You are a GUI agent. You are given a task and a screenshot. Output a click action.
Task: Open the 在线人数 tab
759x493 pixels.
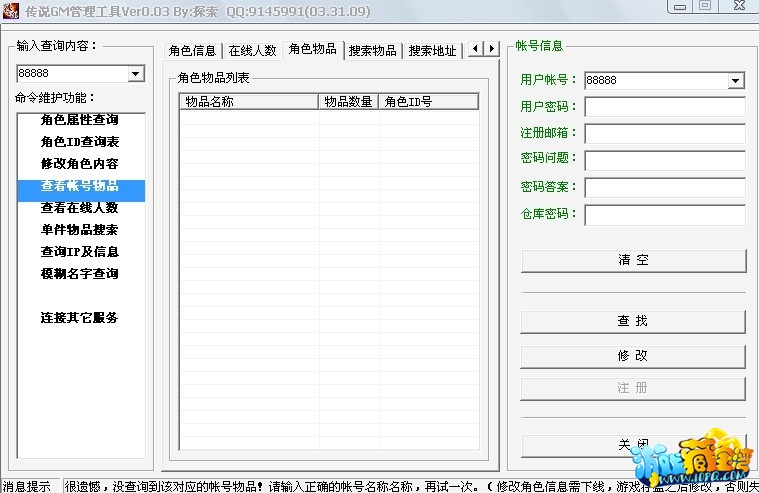pyautogui.click(x=252, y=50)
